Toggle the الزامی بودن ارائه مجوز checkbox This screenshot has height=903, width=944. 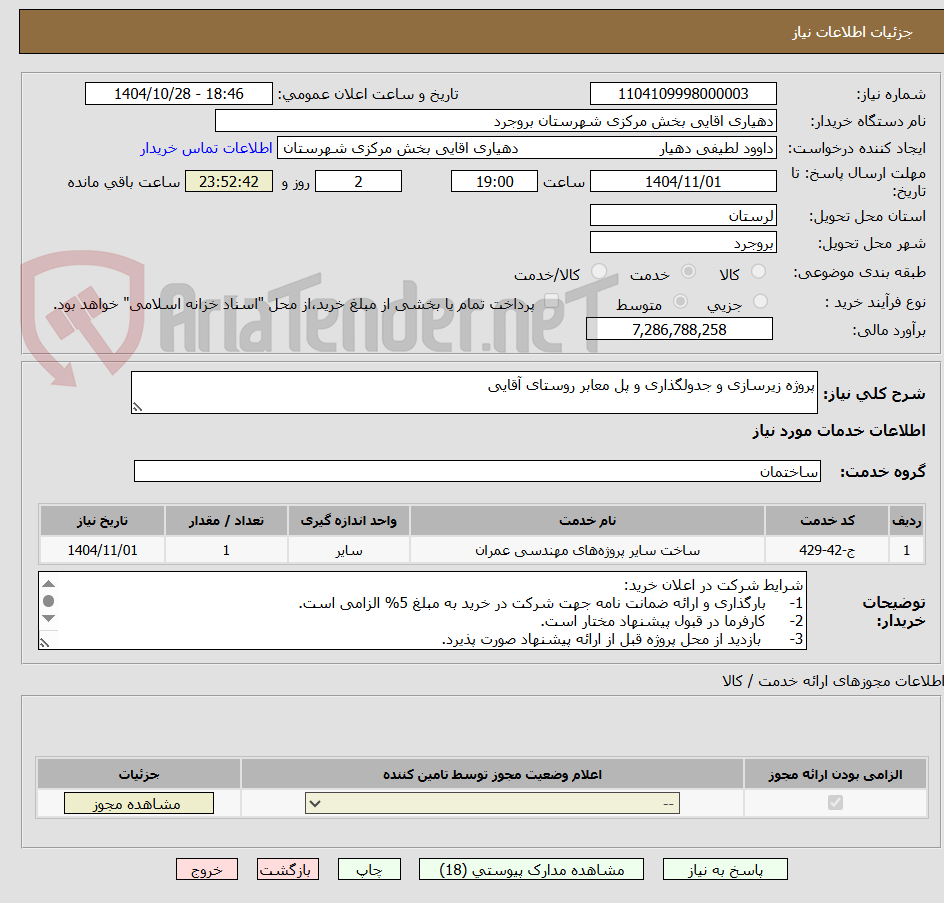(x=835, y=802)
